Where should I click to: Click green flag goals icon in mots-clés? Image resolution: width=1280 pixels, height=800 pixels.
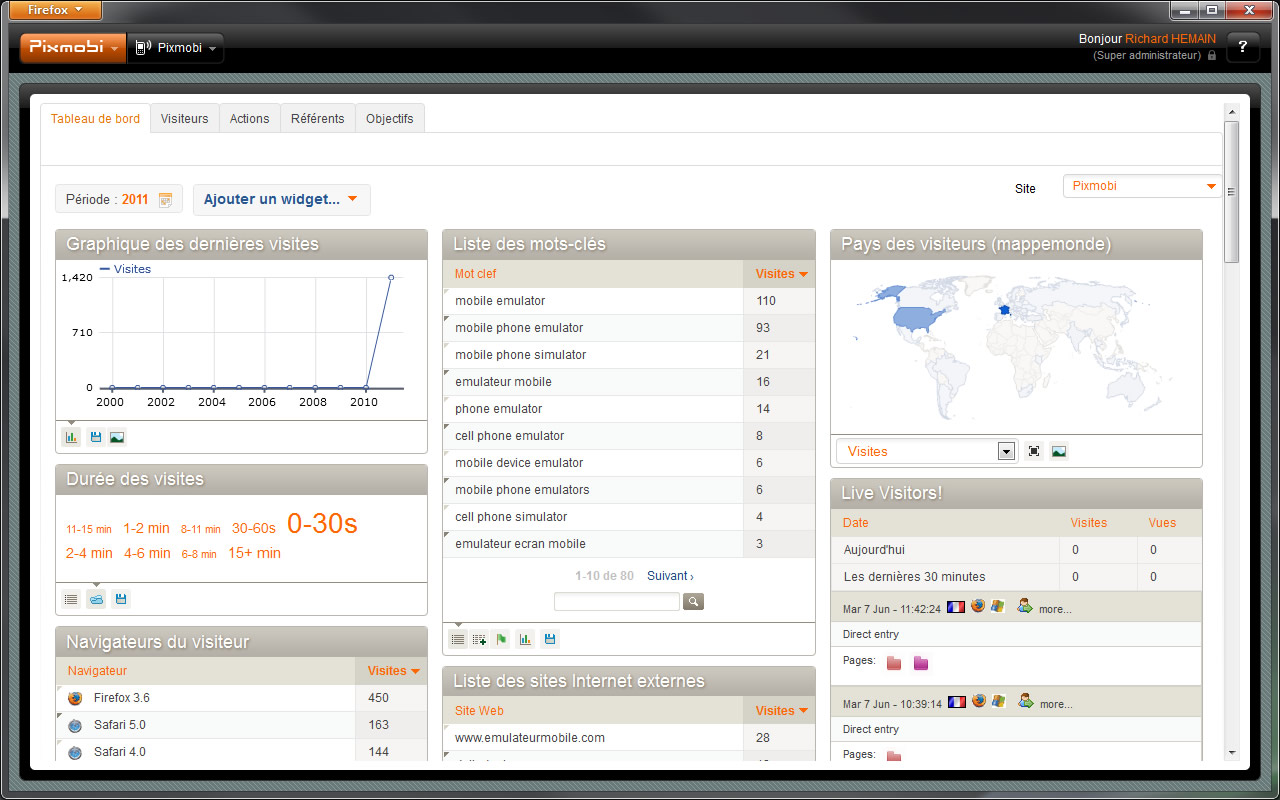502,639
